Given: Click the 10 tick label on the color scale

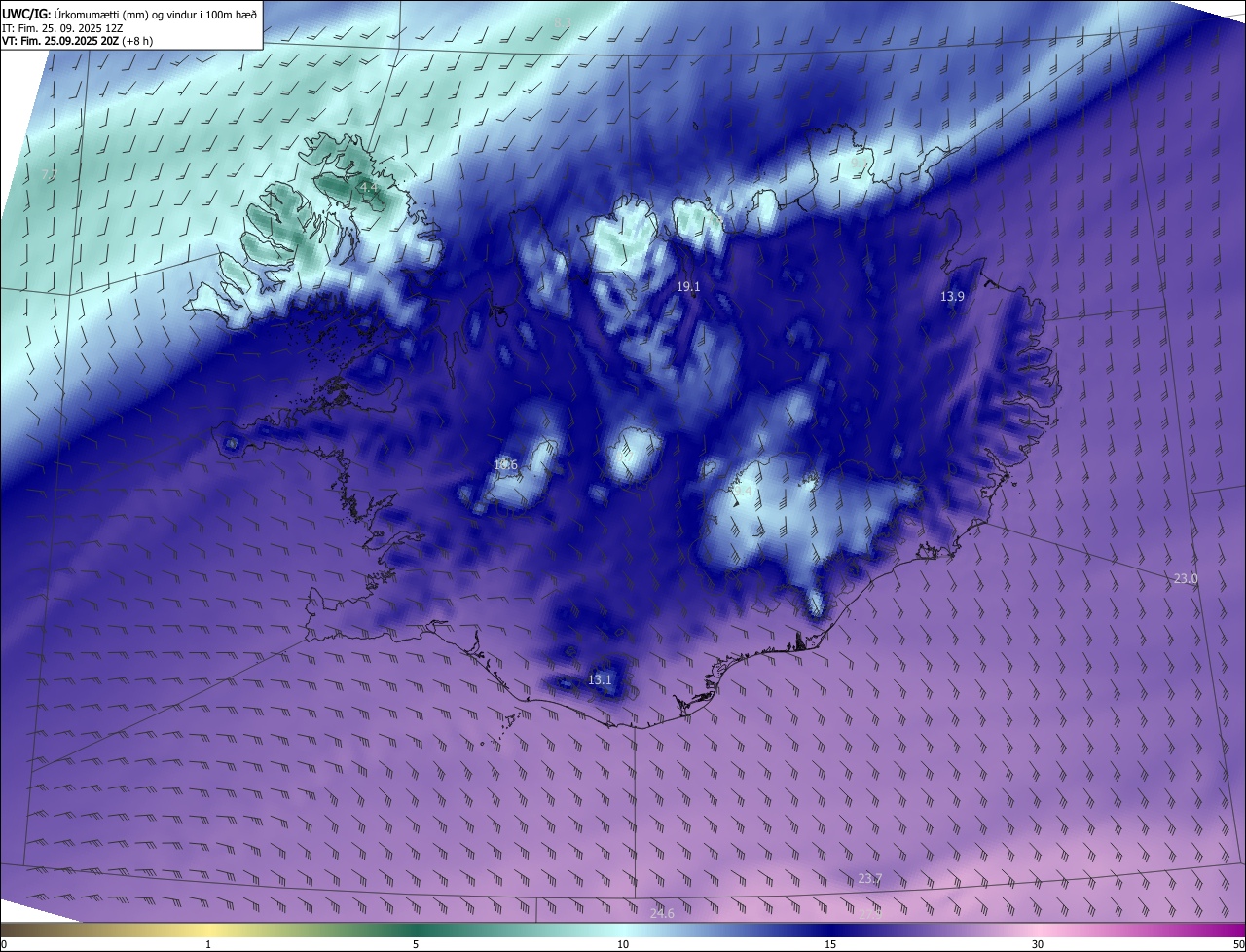Looking at the screenshot, I should tap(623, 944).
